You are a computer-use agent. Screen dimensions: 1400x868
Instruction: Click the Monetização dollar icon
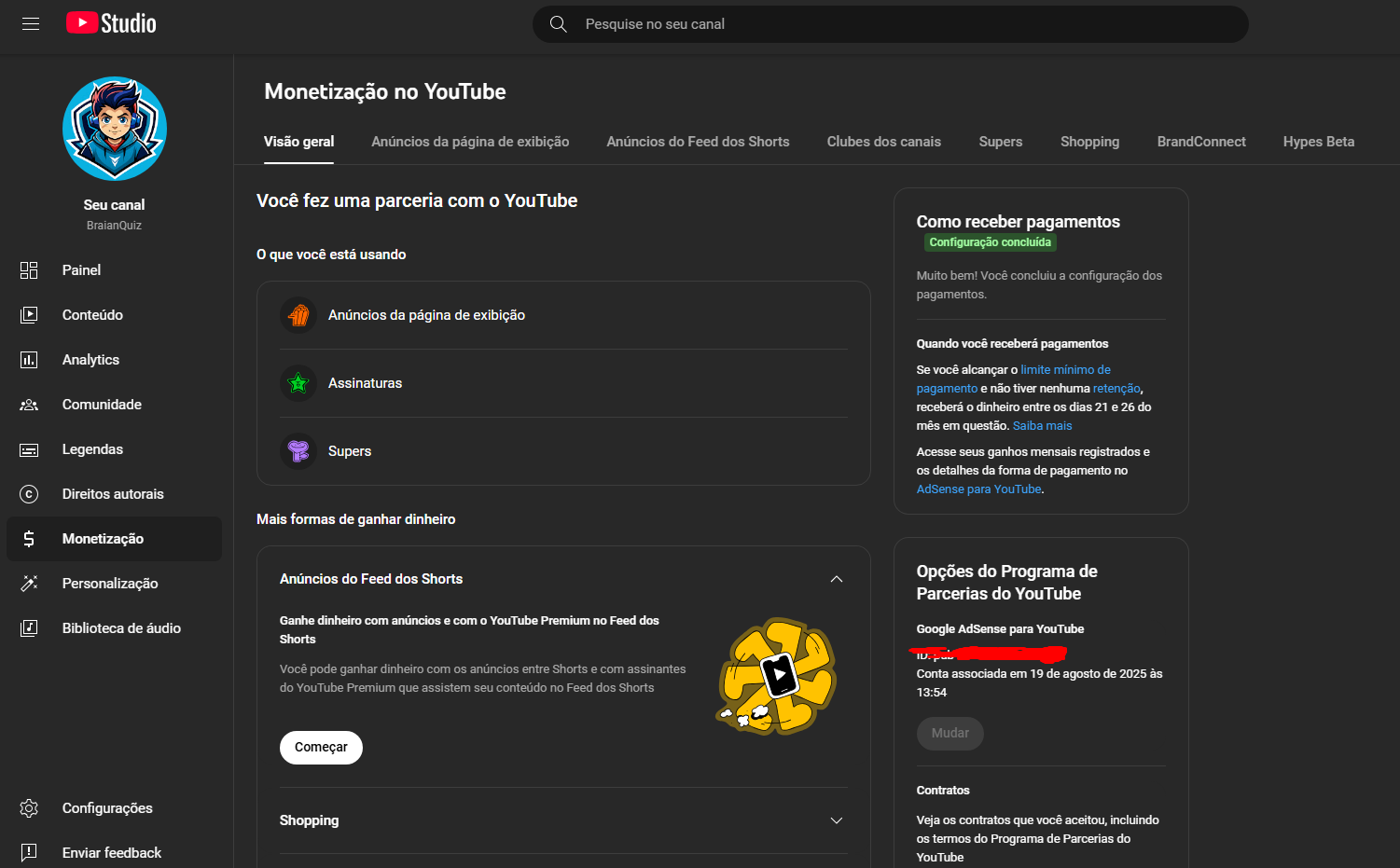tap(29, 539)
